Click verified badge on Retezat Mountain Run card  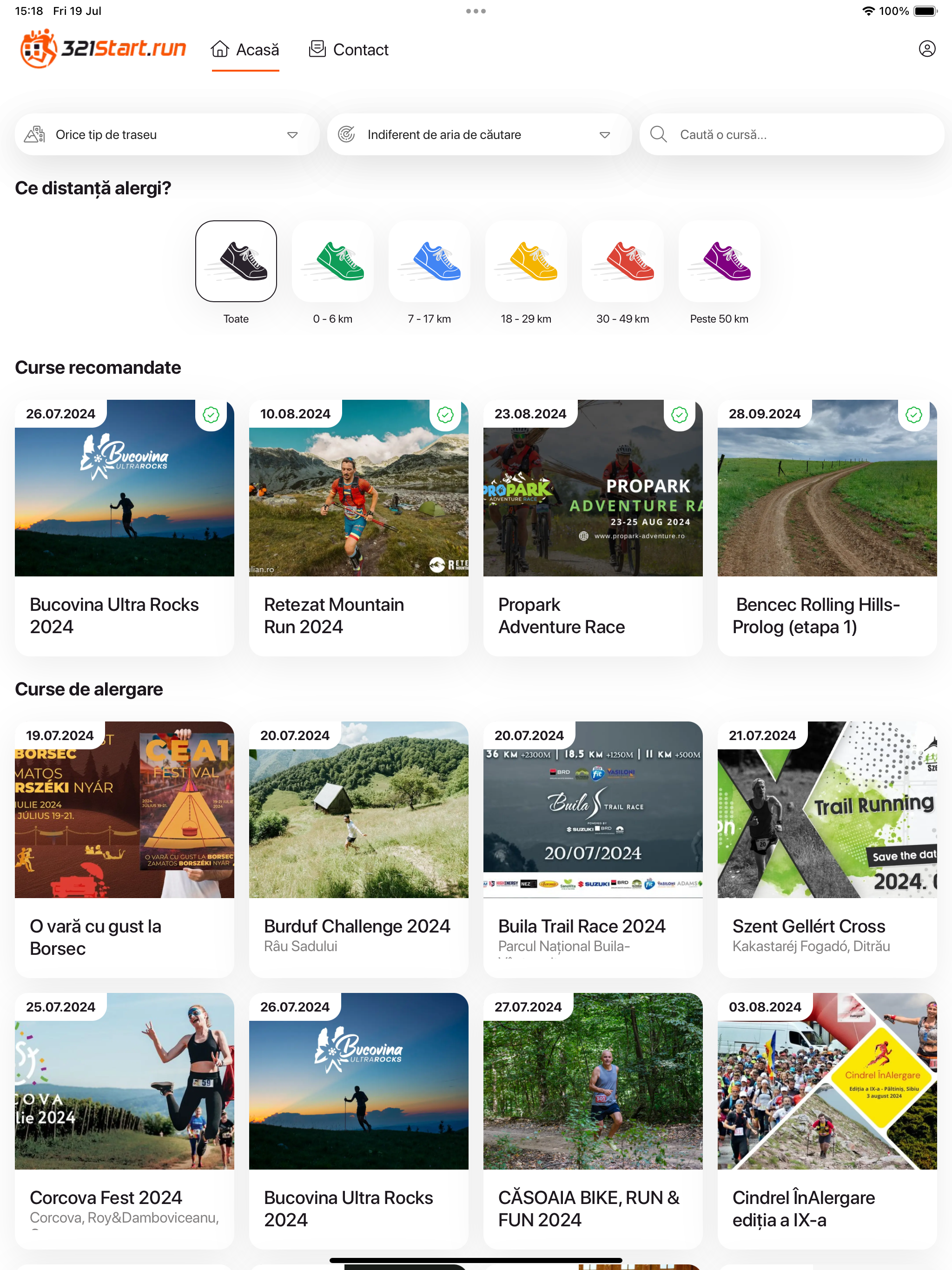[445, 415]
